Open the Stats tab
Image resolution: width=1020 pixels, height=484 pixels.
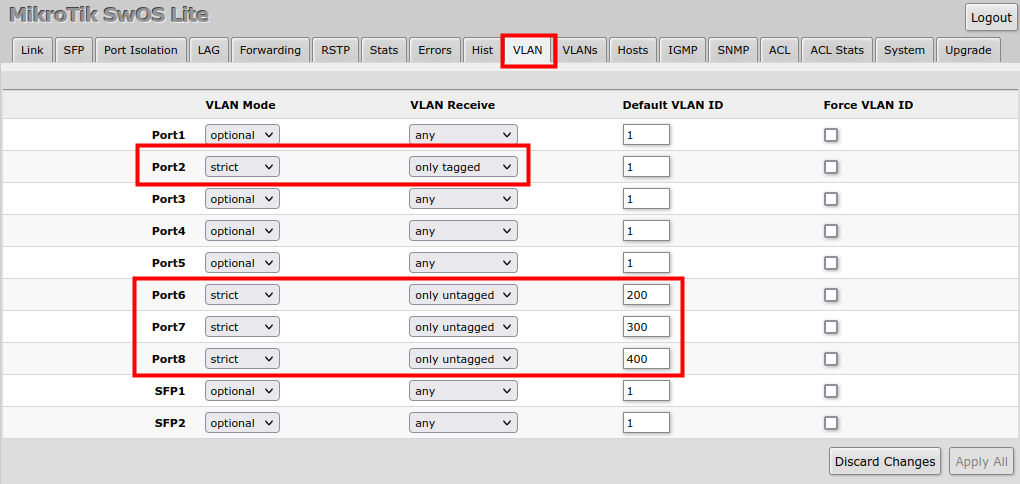pos(384,50)
